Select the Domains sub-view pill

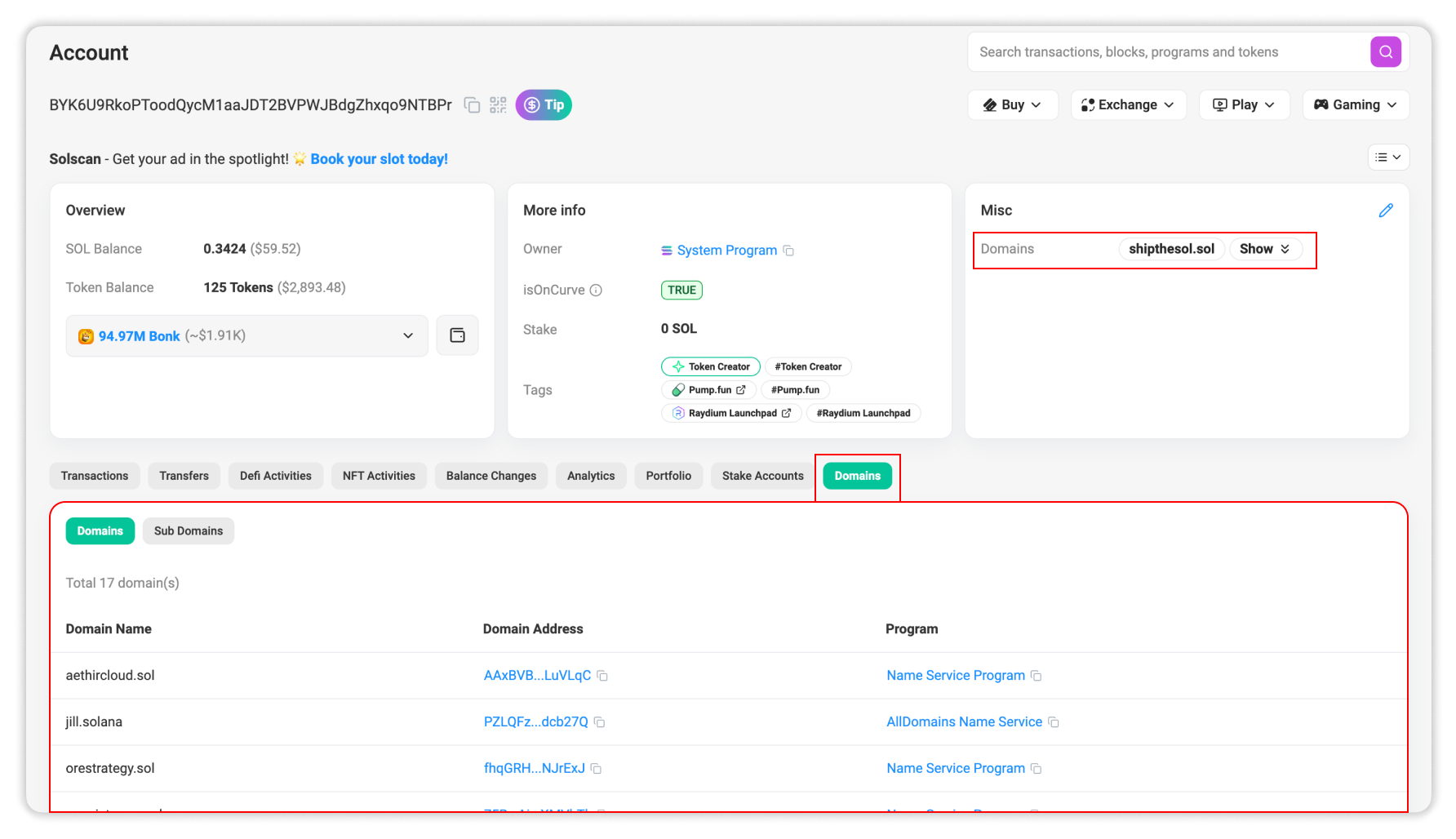100,531
